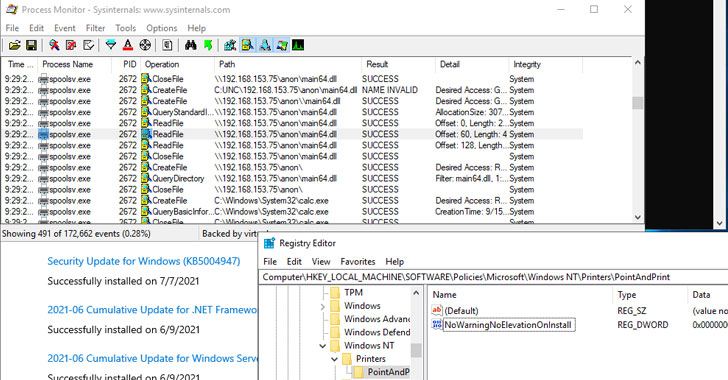The height and width of the screenshot is (380, 728).
Task: Select the TPM key in registry tree
Action: coord(353,292)
